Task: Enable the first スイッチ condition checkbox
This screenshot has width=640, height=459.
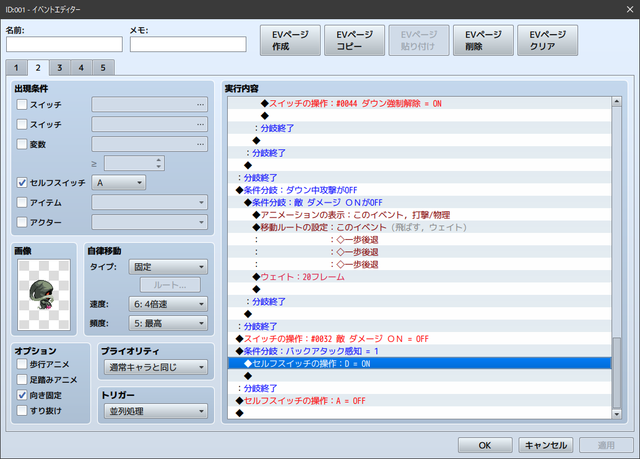Action: [22, 104]
